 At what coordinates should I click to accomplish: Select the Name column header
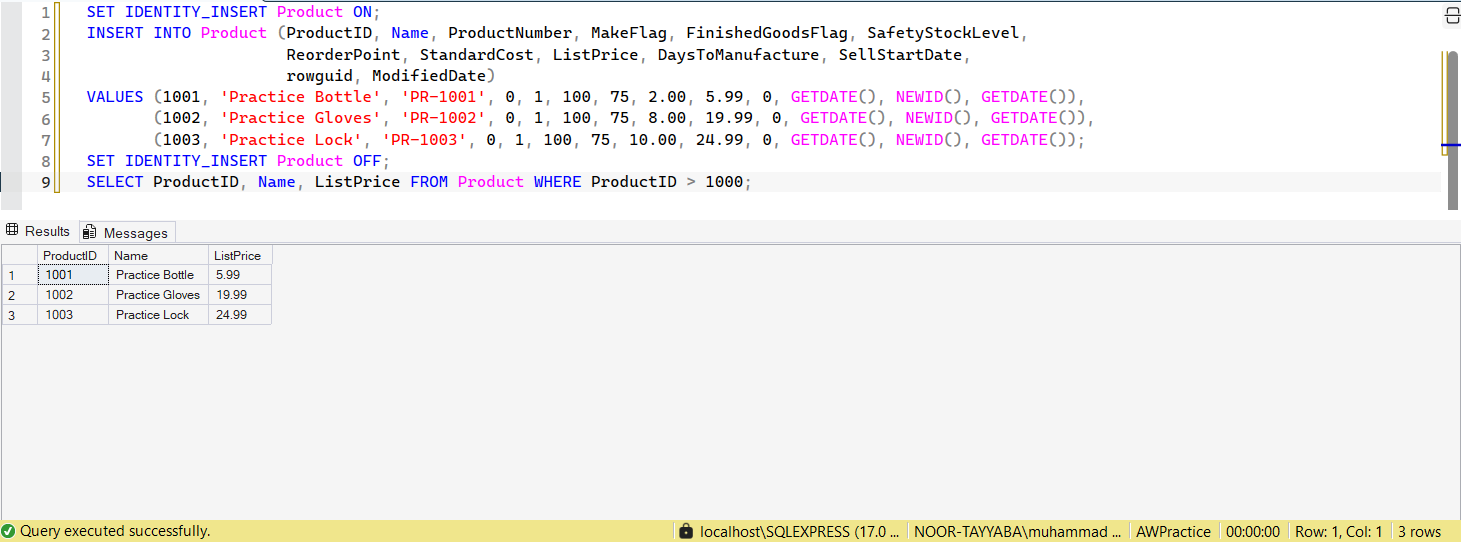158,255
